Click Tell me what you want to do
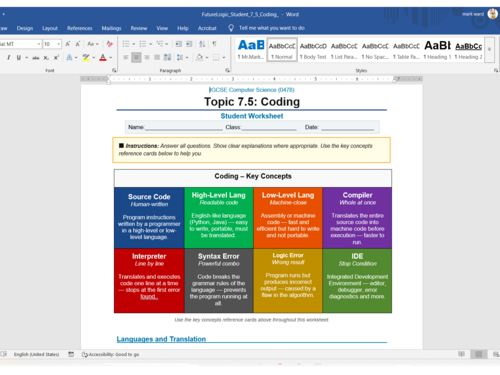500x375 pixels. tap(272, 28)
